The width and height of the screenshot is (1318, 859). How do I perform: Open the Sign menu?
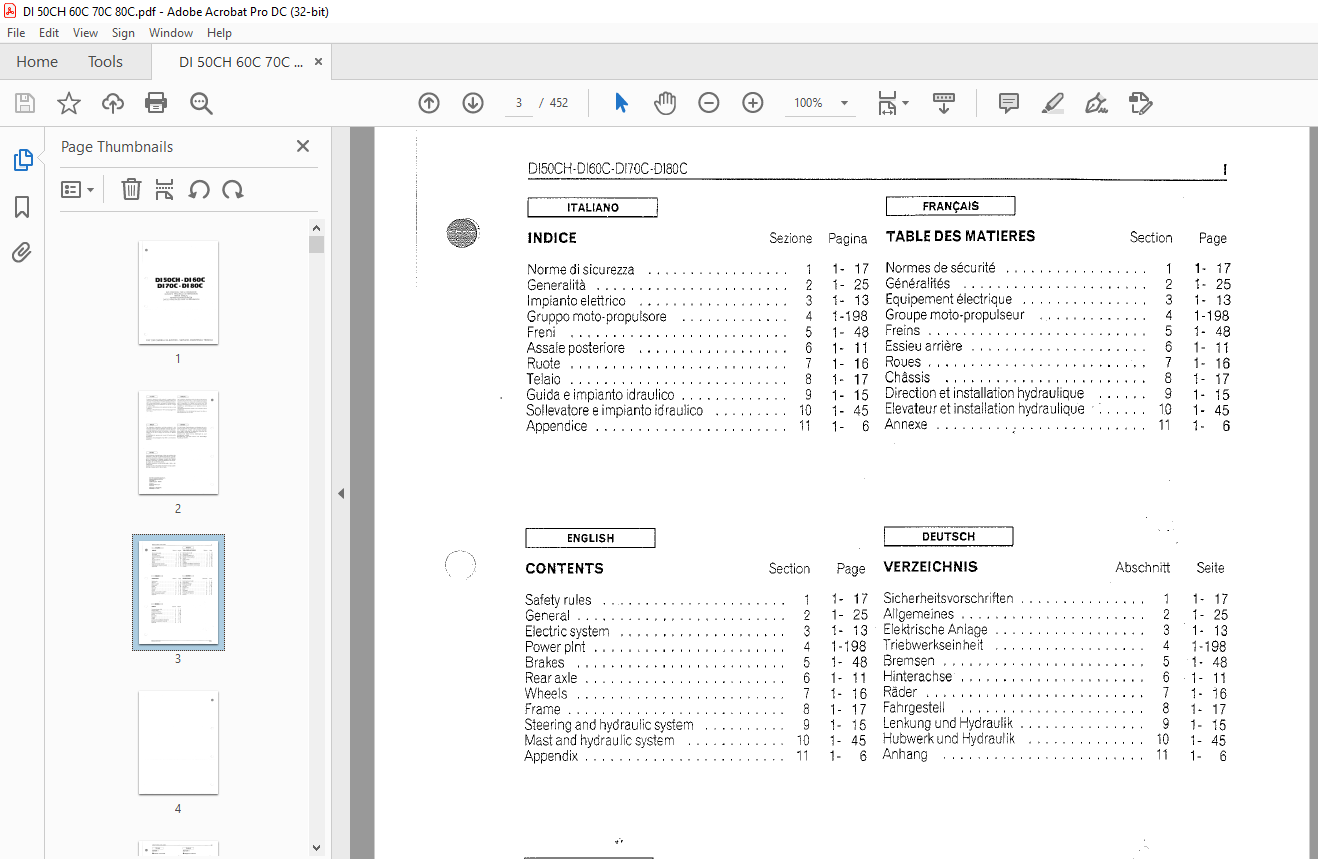pos(123,33)
